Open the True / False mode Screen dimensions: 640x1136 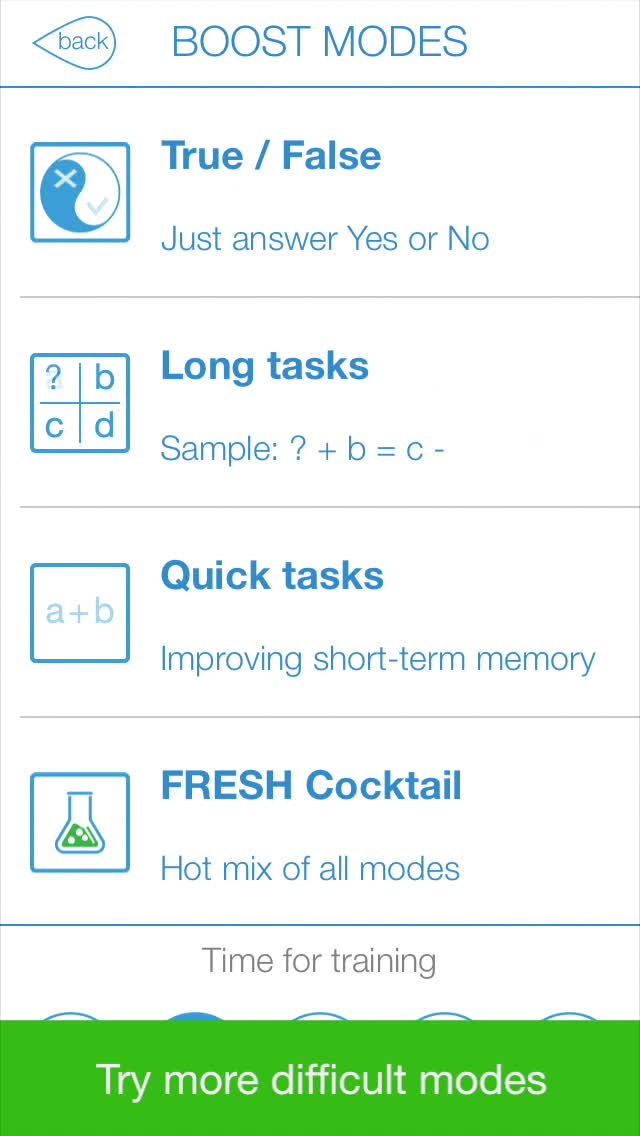pos(270,156)
